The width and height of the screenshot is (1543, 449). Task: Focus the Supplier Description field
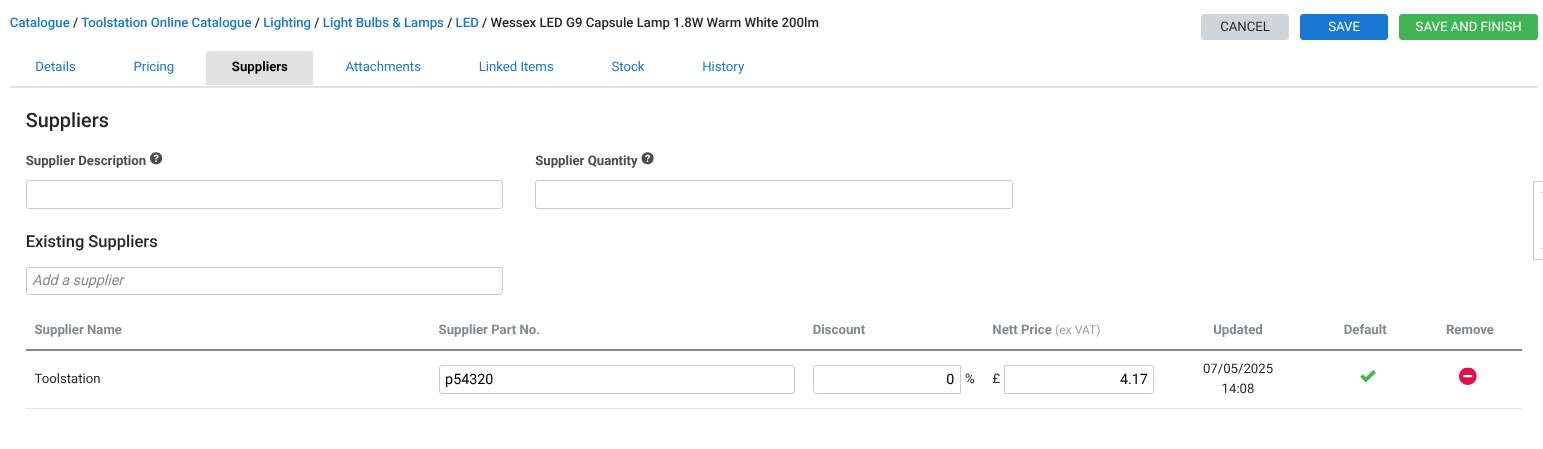pos(264,195)
